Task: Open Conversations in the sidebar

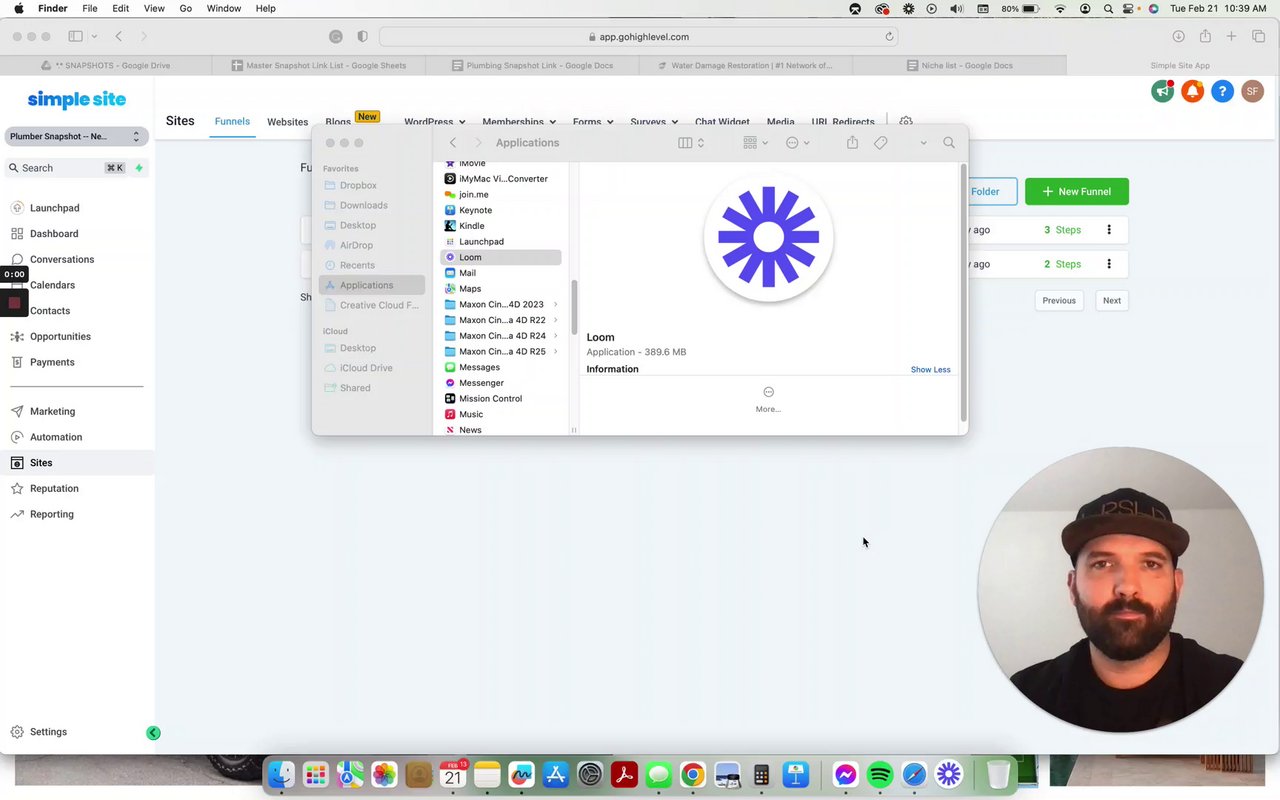Action: (61, 260)
